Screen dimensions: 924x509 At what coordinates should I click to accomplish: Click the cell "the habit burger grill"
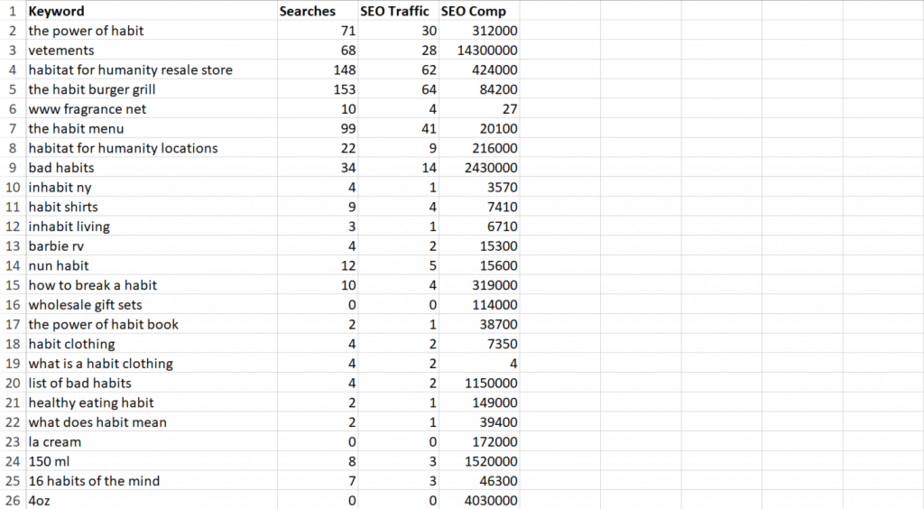[x=152, y=89]
